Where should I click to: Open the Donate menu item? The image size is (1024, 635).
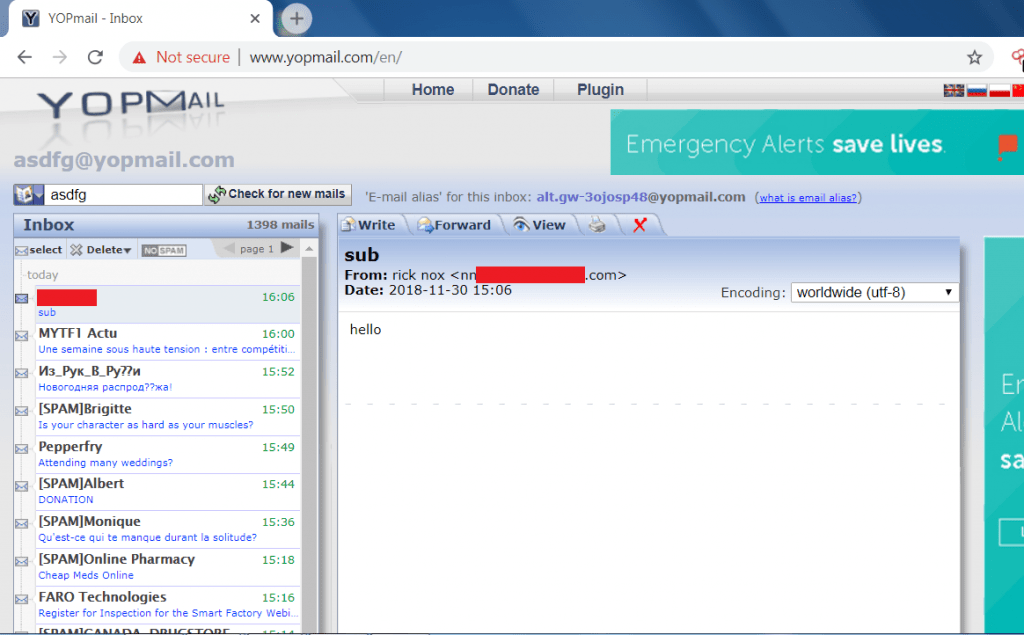click(513, 90)
